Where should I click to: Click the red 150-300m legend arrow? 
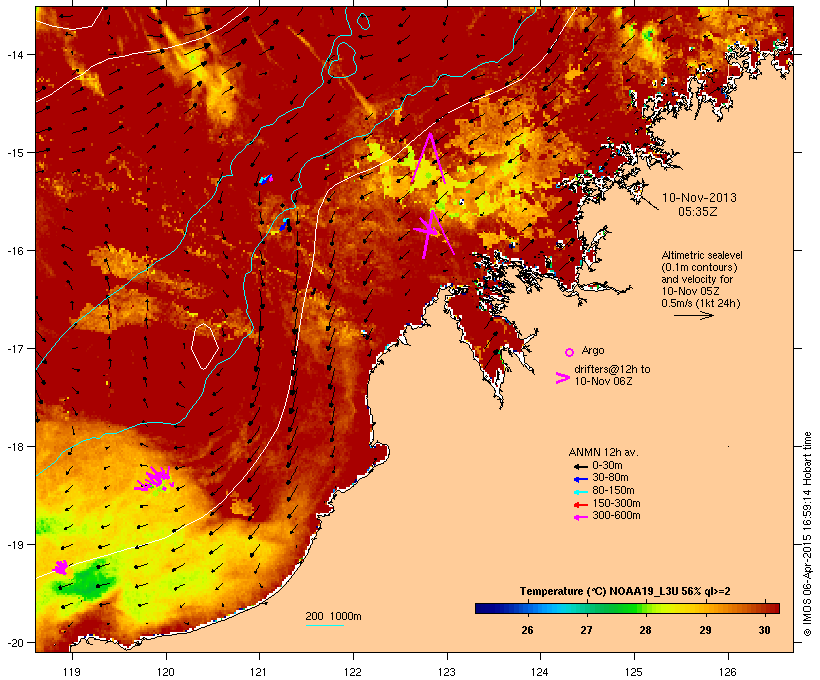click(580, 505)
